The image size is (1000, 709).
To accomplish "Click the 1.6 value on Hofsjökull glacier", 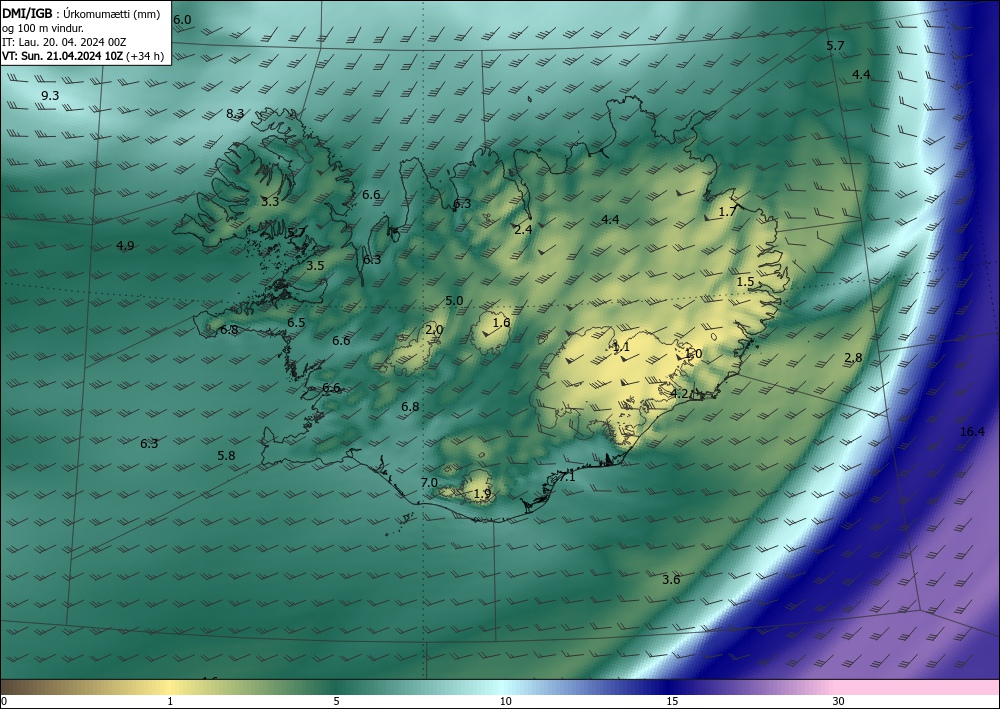I will pos(502,323).
